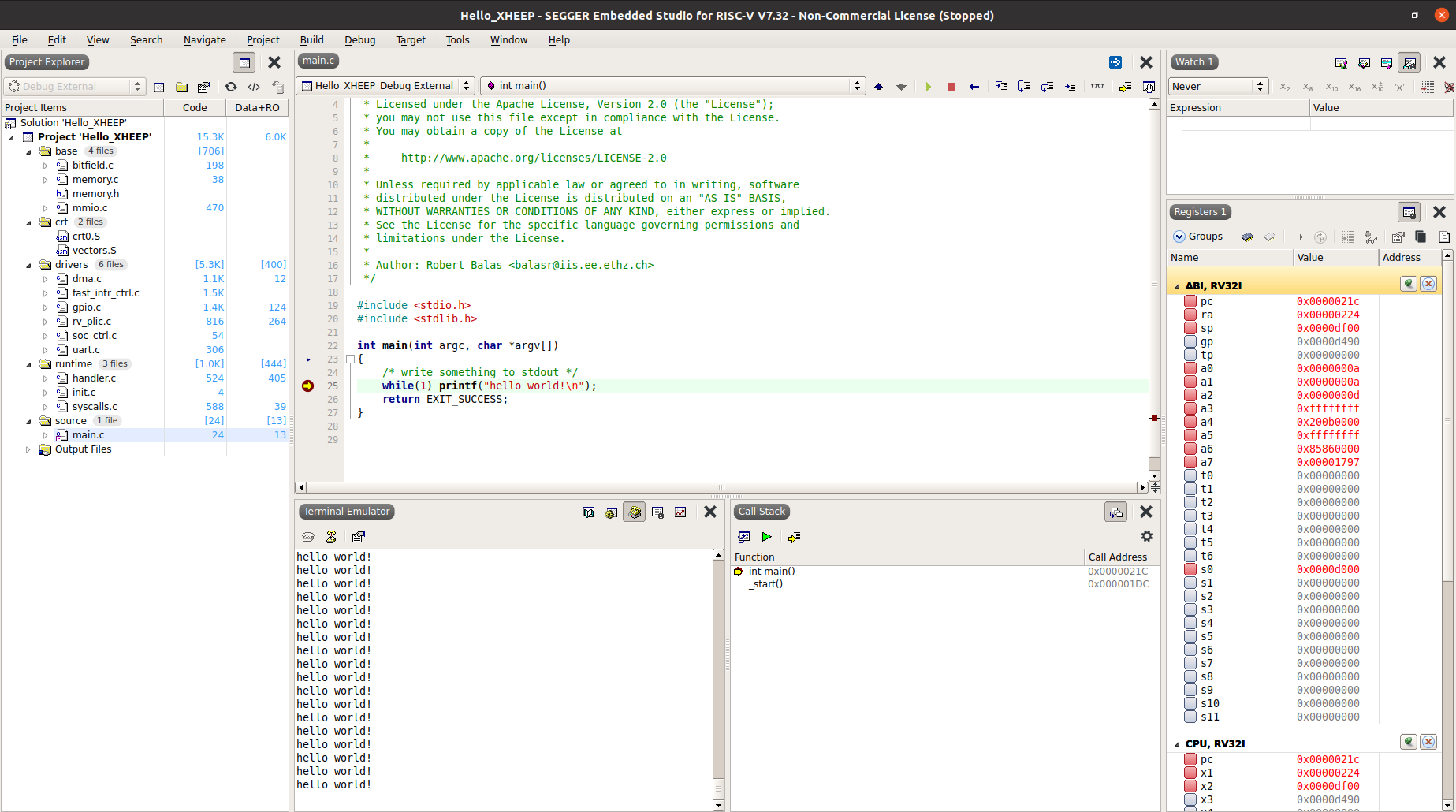
Task: Select the main.c editor tab
Action: coord(318,61)
